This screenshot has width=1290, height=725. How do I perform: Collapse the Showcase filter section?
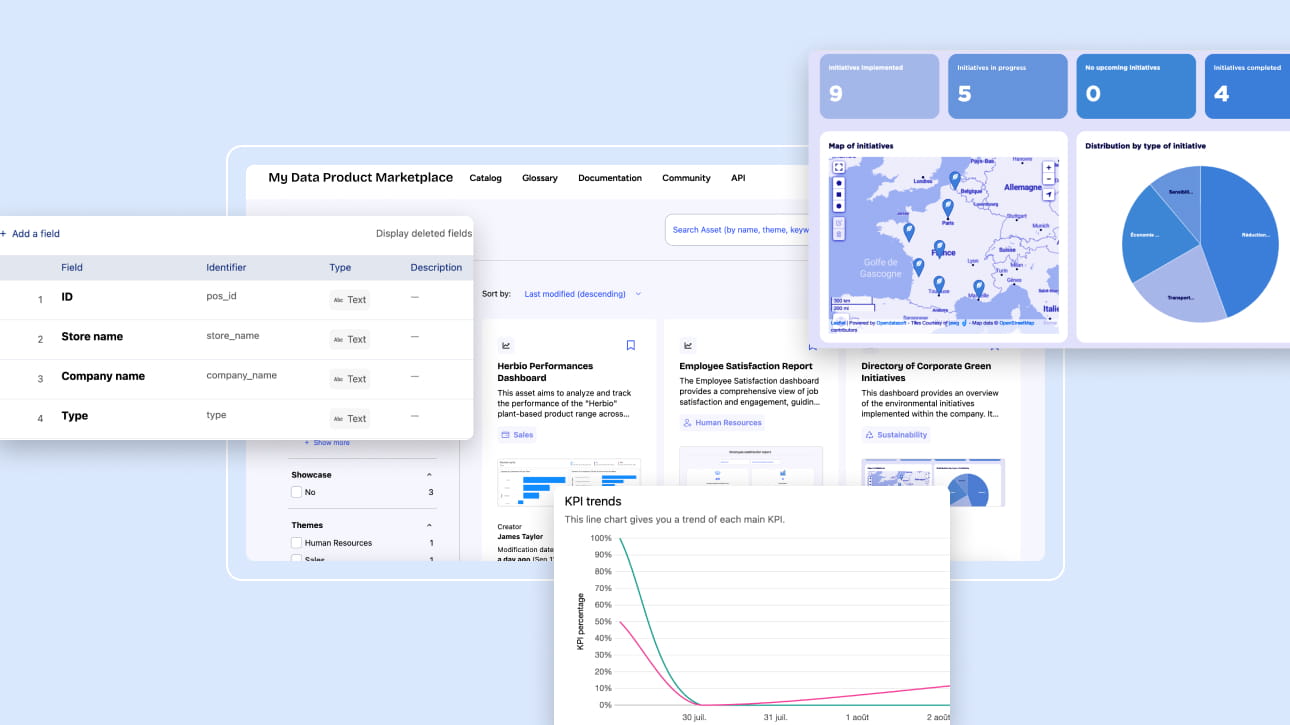tap(430, 475)
